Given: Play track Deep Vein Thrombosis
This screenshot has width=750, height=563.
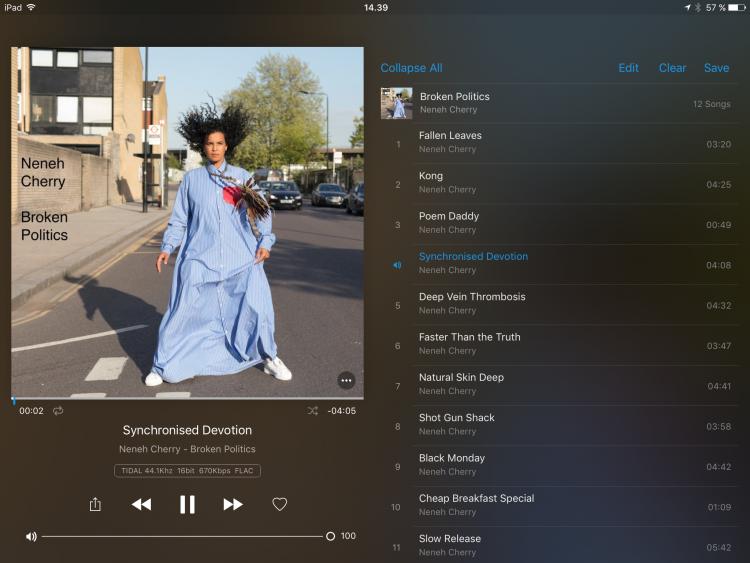Looking at the screenshot, I should 559,304.
